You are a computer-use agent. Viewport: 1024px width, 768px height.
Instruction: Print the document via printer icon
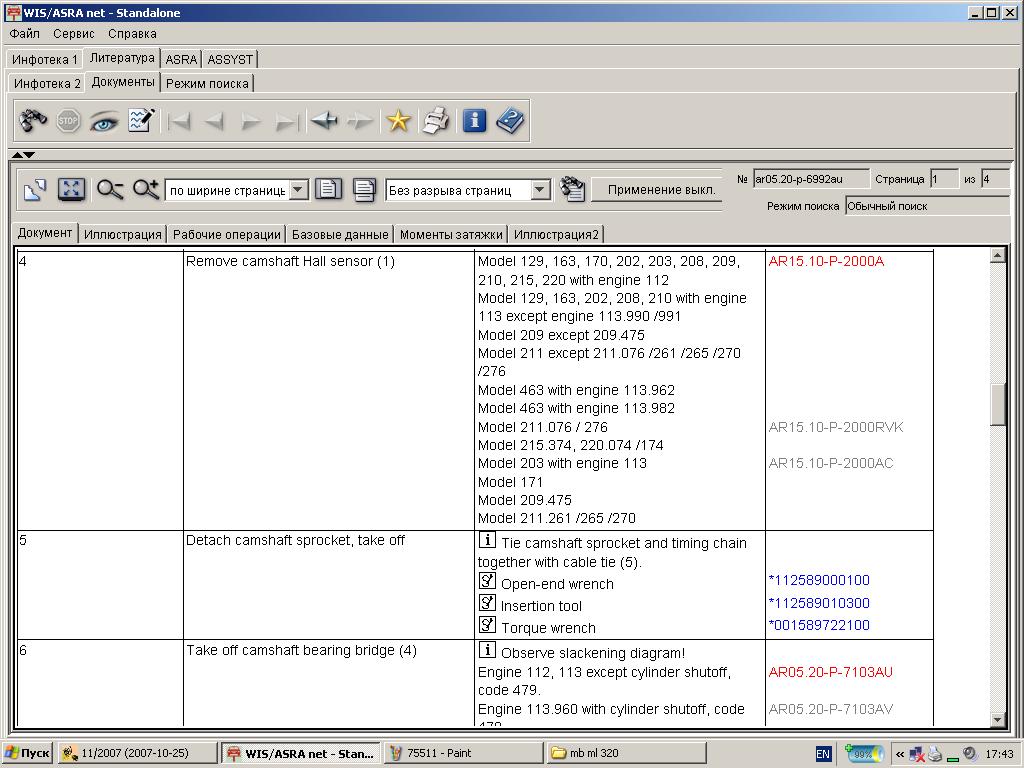tap(435, 121)
